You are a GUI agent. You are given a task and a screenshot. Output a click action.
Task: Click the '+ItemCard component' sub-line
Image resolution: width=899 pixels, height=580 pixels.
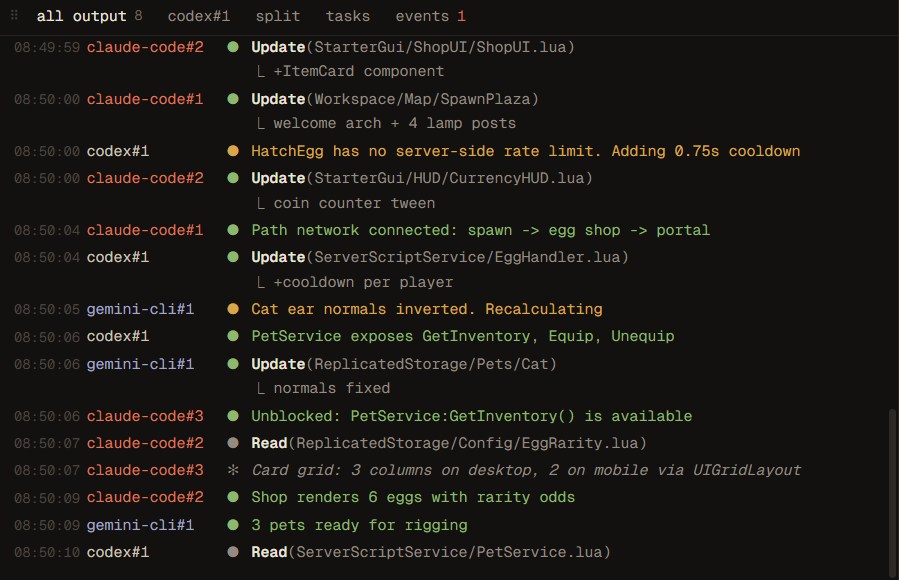click(358, 71)
